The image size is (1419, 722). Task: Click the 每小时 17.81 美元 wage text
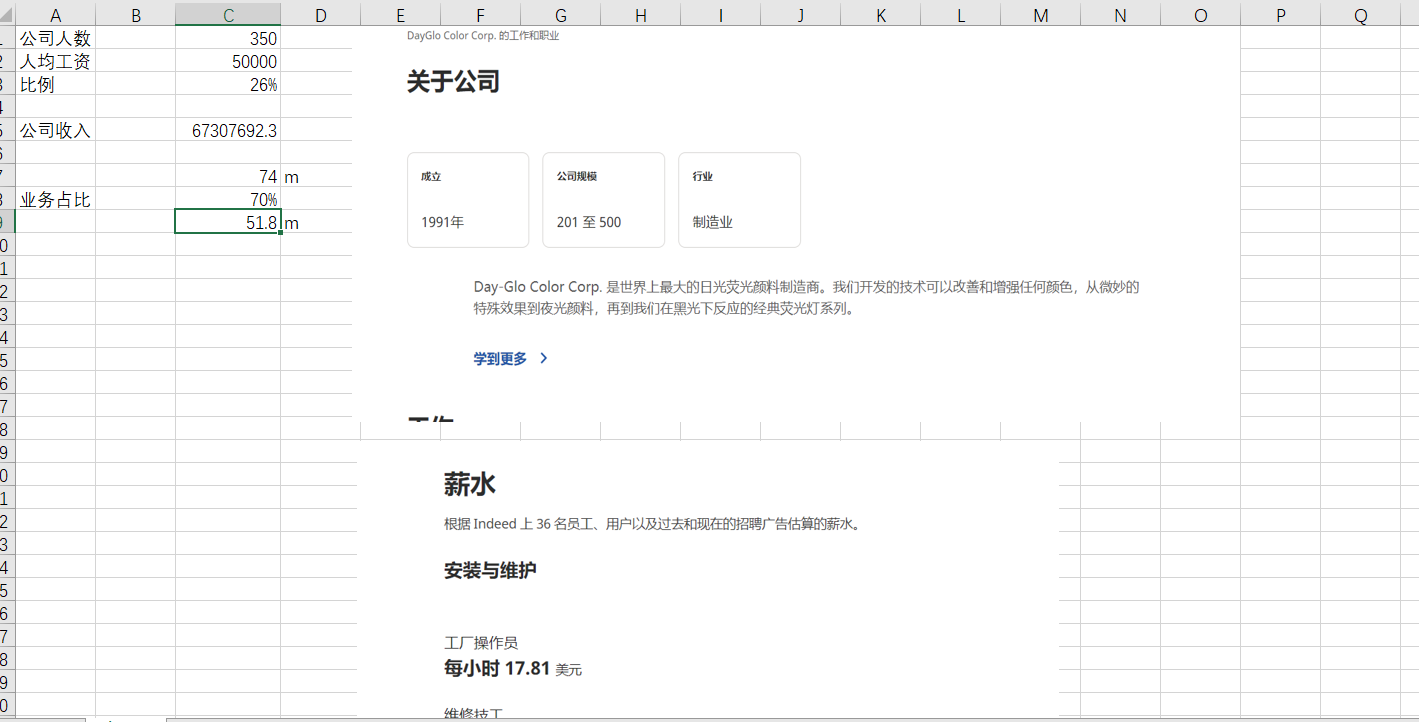tap(513, 669)
